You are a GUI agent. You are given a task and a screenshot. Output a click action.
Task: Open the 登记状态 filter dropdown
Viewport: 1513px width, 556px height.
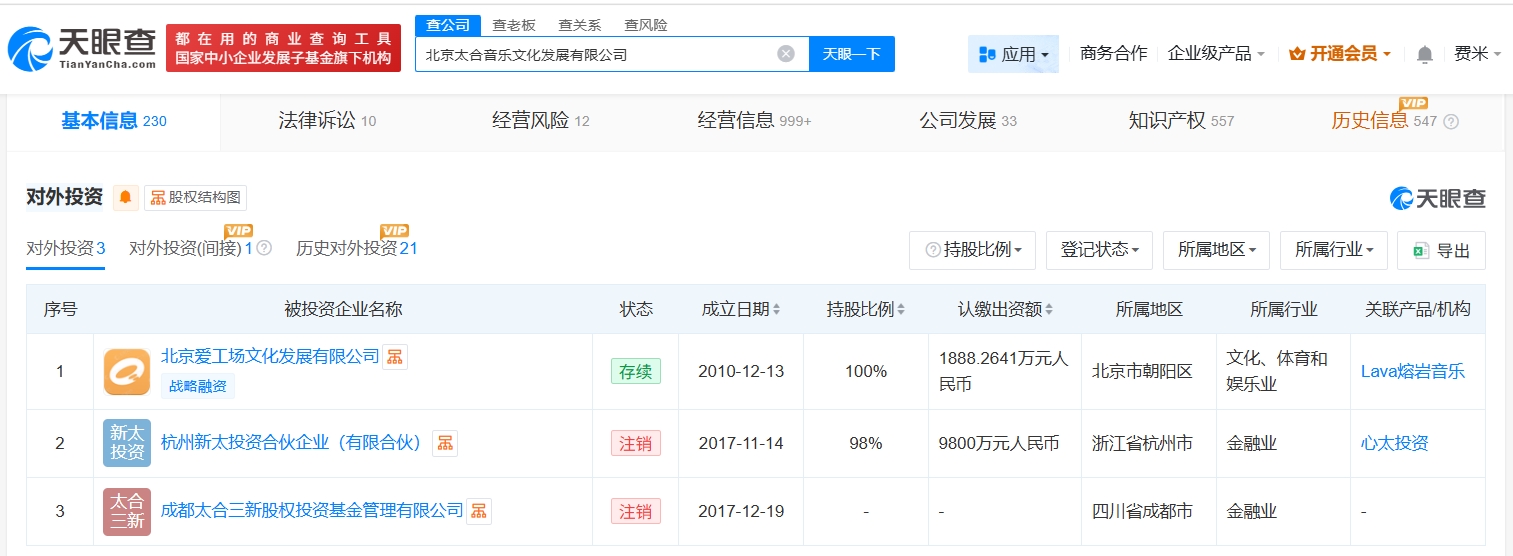click(1099, 250)
